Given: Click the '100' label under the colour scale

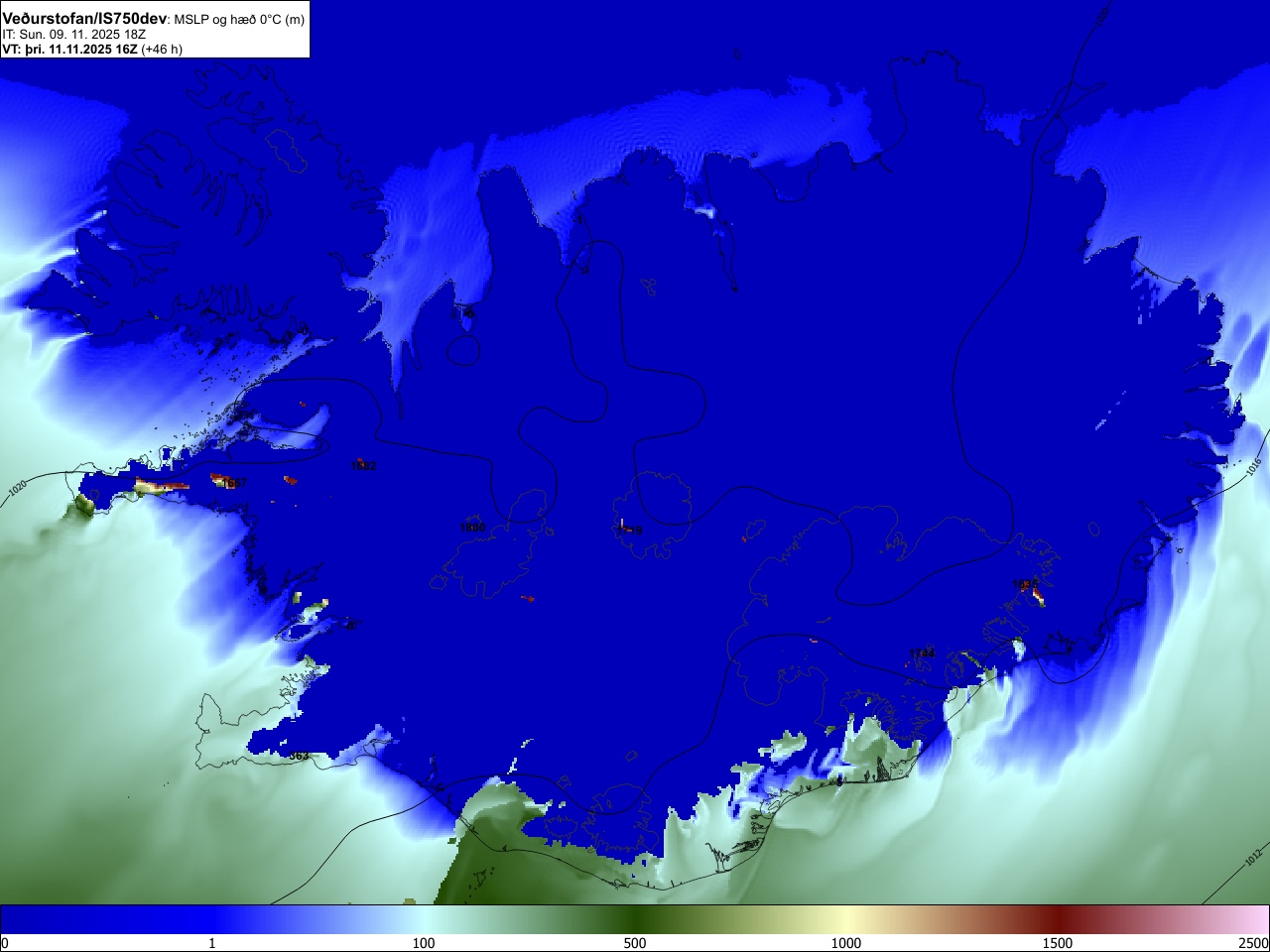Looking at the screenshot, I should click(x=424, y=943).
